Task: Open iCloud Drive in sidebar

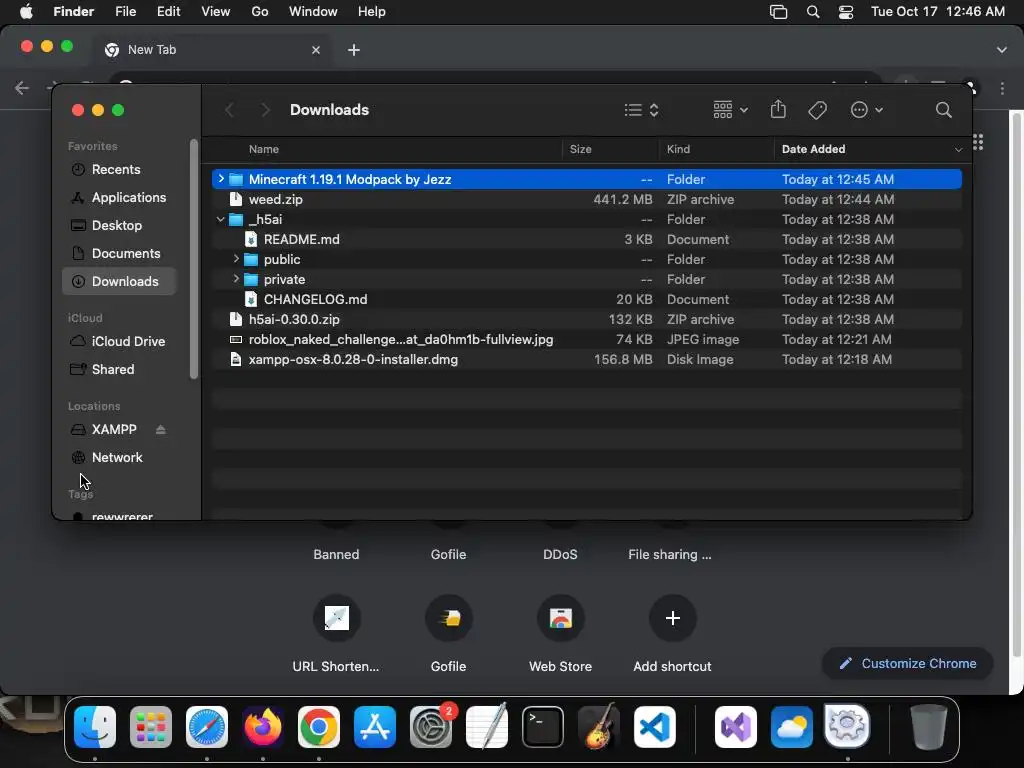Action: 118,342
